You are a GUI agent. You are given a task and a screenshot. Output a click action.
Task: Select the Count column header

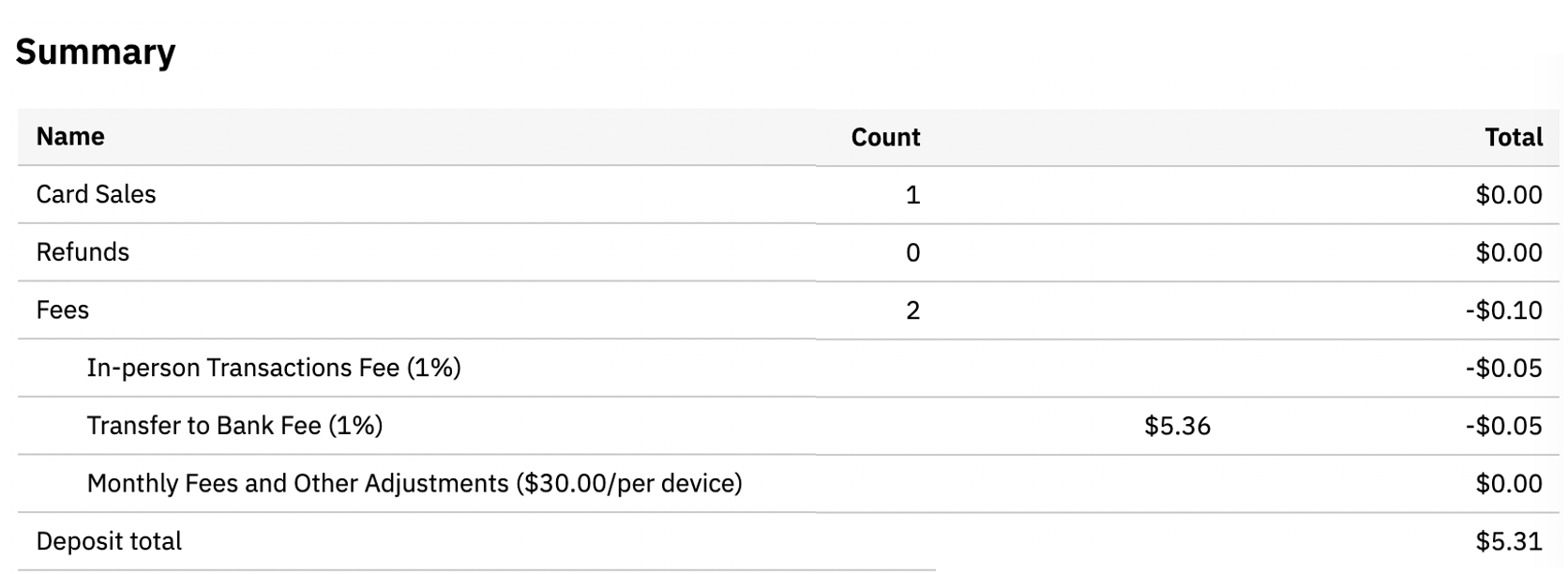[x=885, y=137]
